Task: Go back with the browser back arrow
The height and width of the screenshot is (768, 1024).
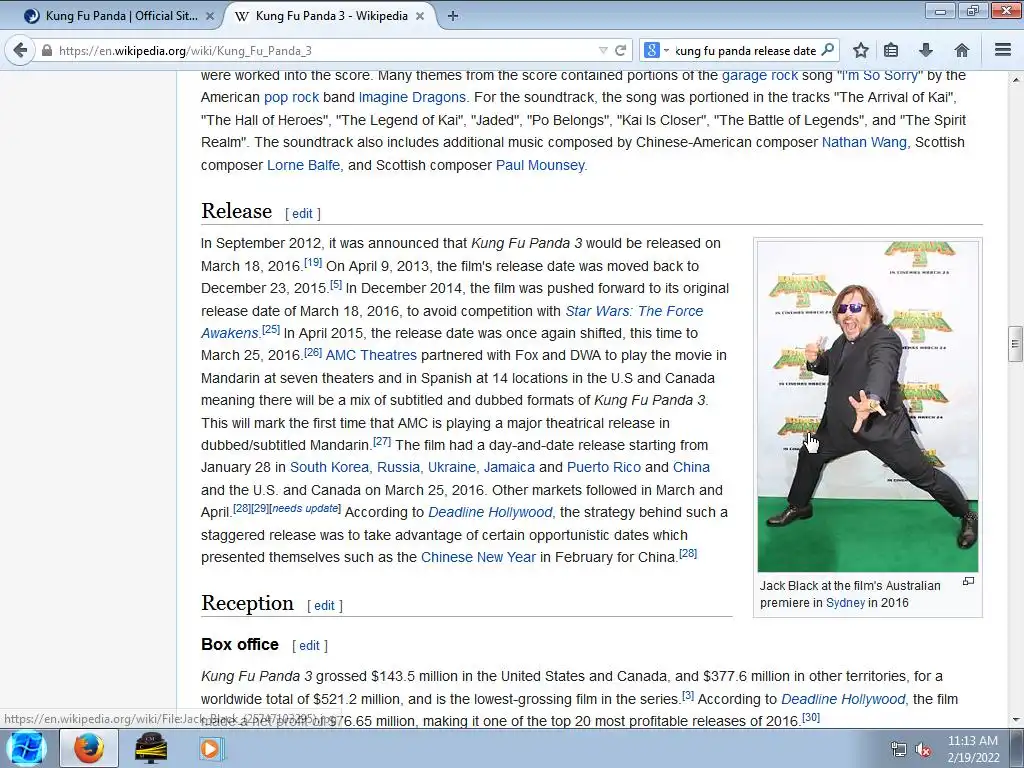Action: (x=20, y=50)
